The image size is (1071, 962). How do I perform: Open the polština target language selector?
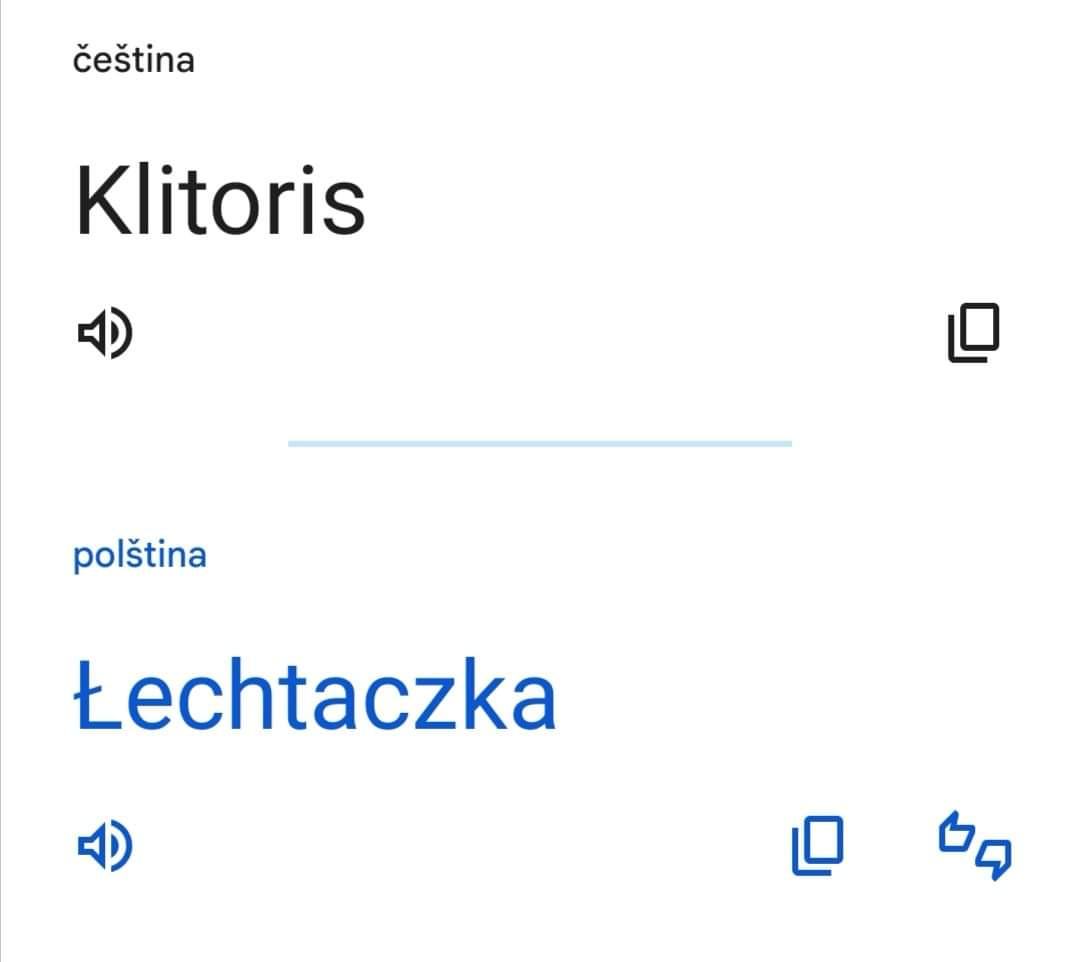tap(140, 554)
